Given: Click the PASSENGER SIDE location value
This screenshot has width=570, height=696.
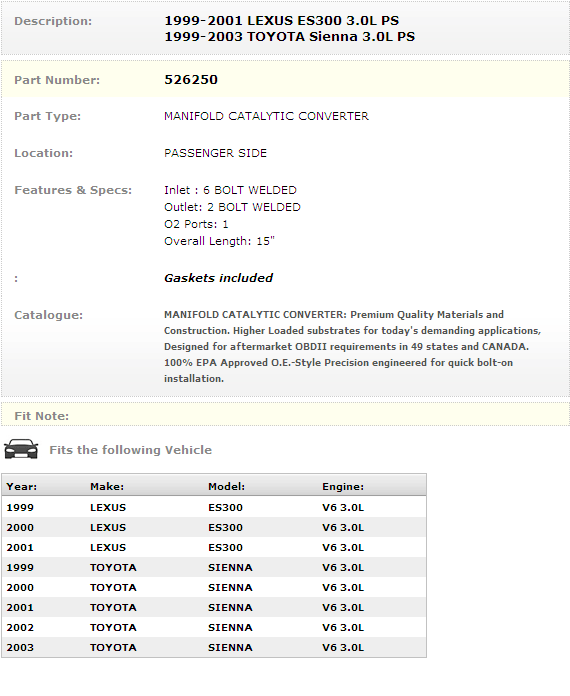Looking at the screenshot, I should [215, 153].
